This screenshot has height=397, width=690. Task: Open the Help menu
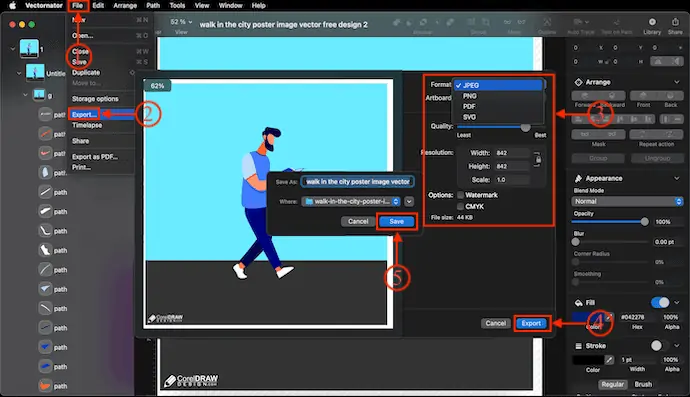(x=258, y=5)
